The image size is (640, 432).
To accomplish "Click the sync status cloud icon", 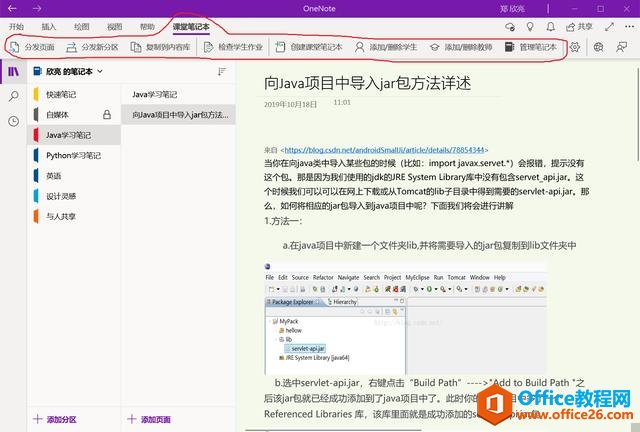I will 510,27.
